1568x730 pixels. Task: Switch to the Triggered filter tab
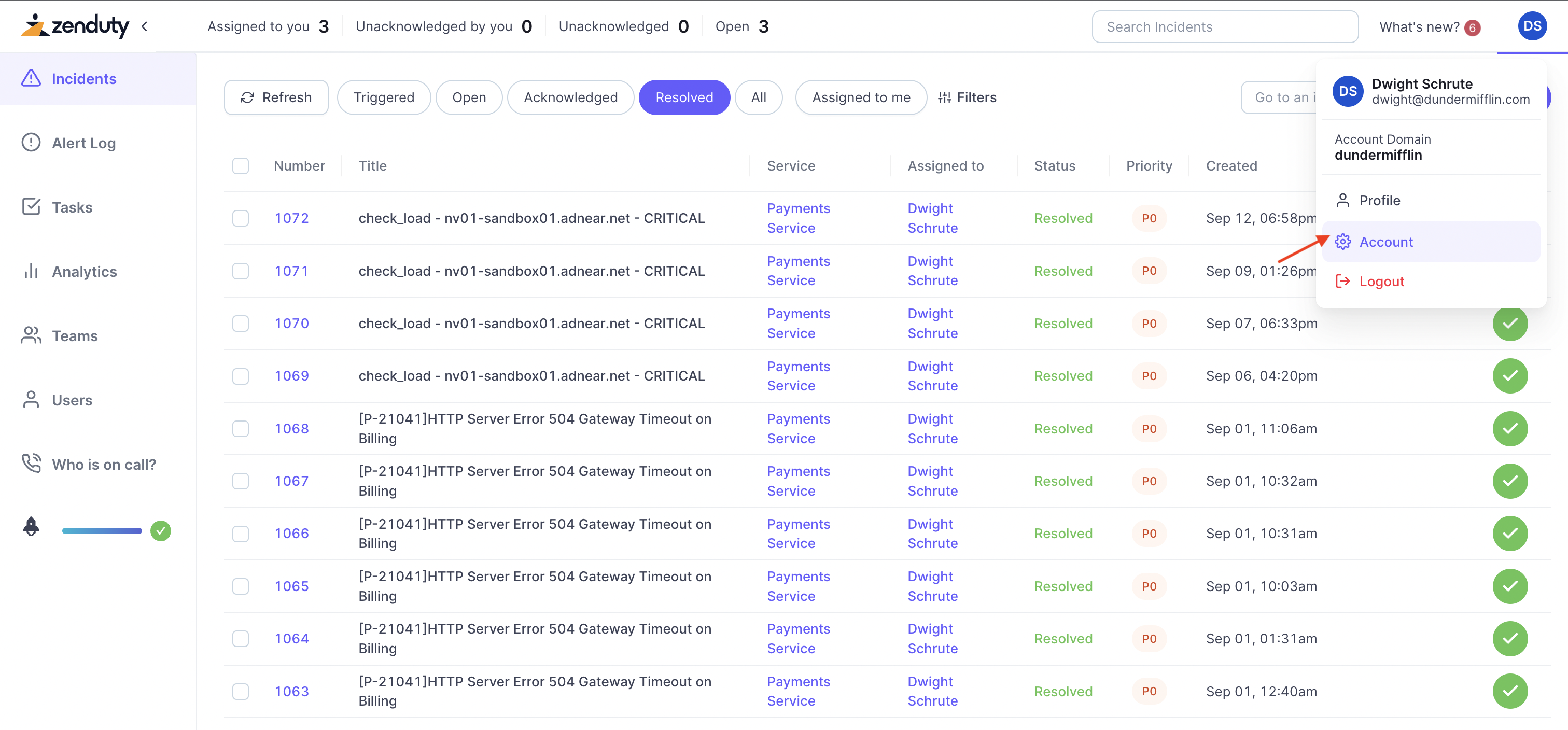coord(384,97)
